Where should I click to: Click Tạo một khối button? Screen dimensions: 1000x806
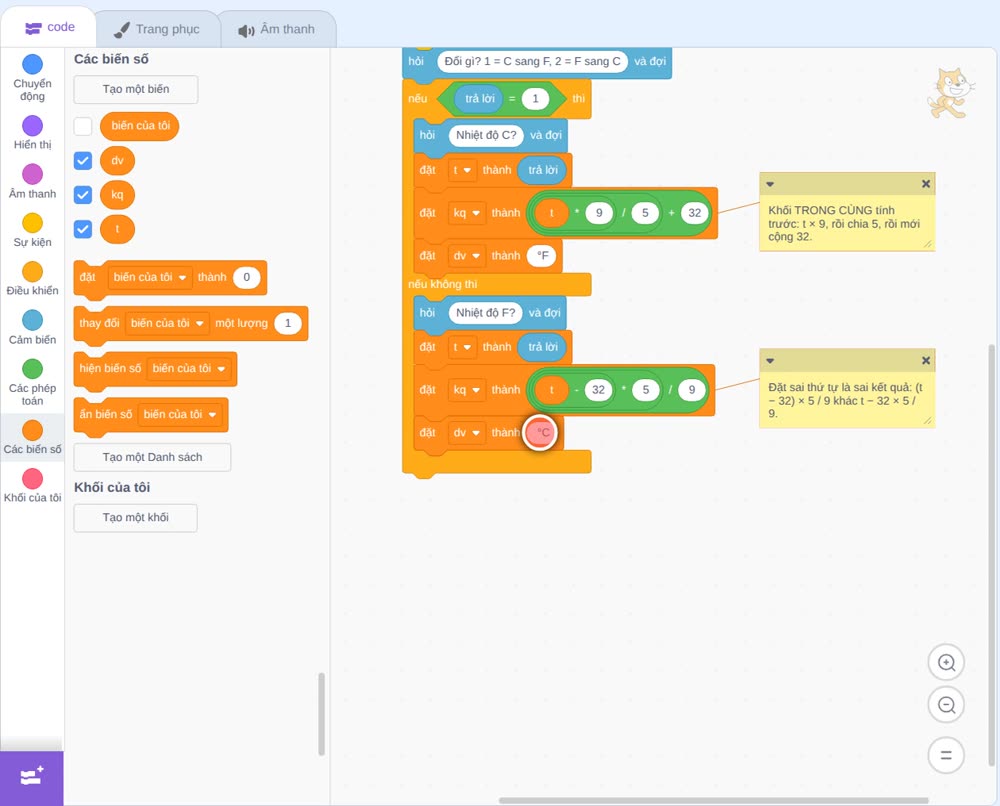pos(136,518)
